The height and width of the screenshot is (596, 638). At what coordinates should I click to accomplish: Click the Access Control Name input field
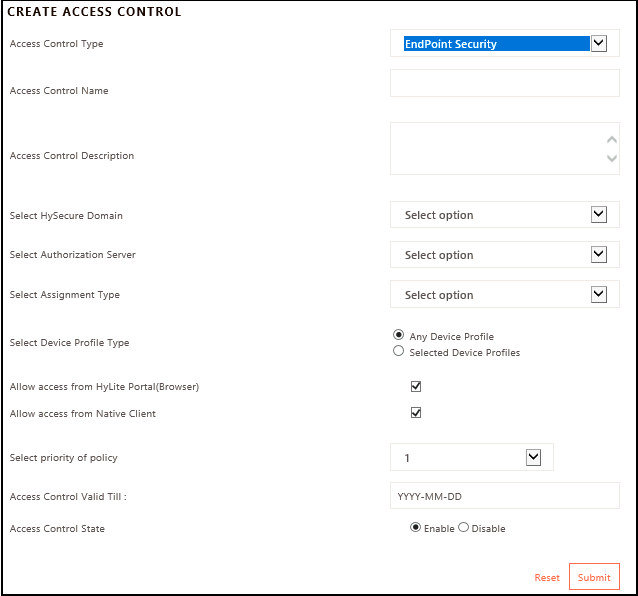[x=505, y=83]
